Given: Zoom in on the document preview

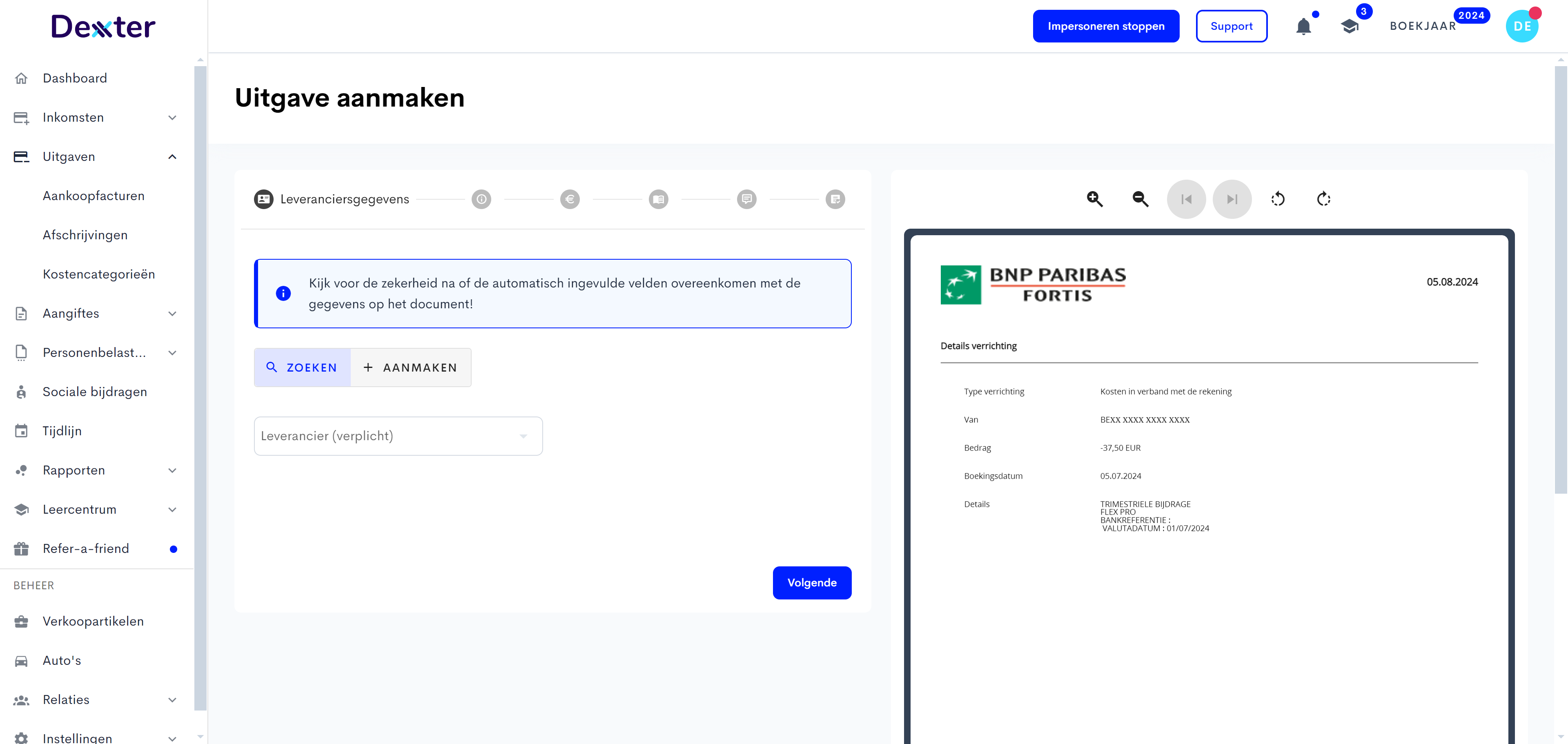Looking at the screenshot, I should 1094,199.
